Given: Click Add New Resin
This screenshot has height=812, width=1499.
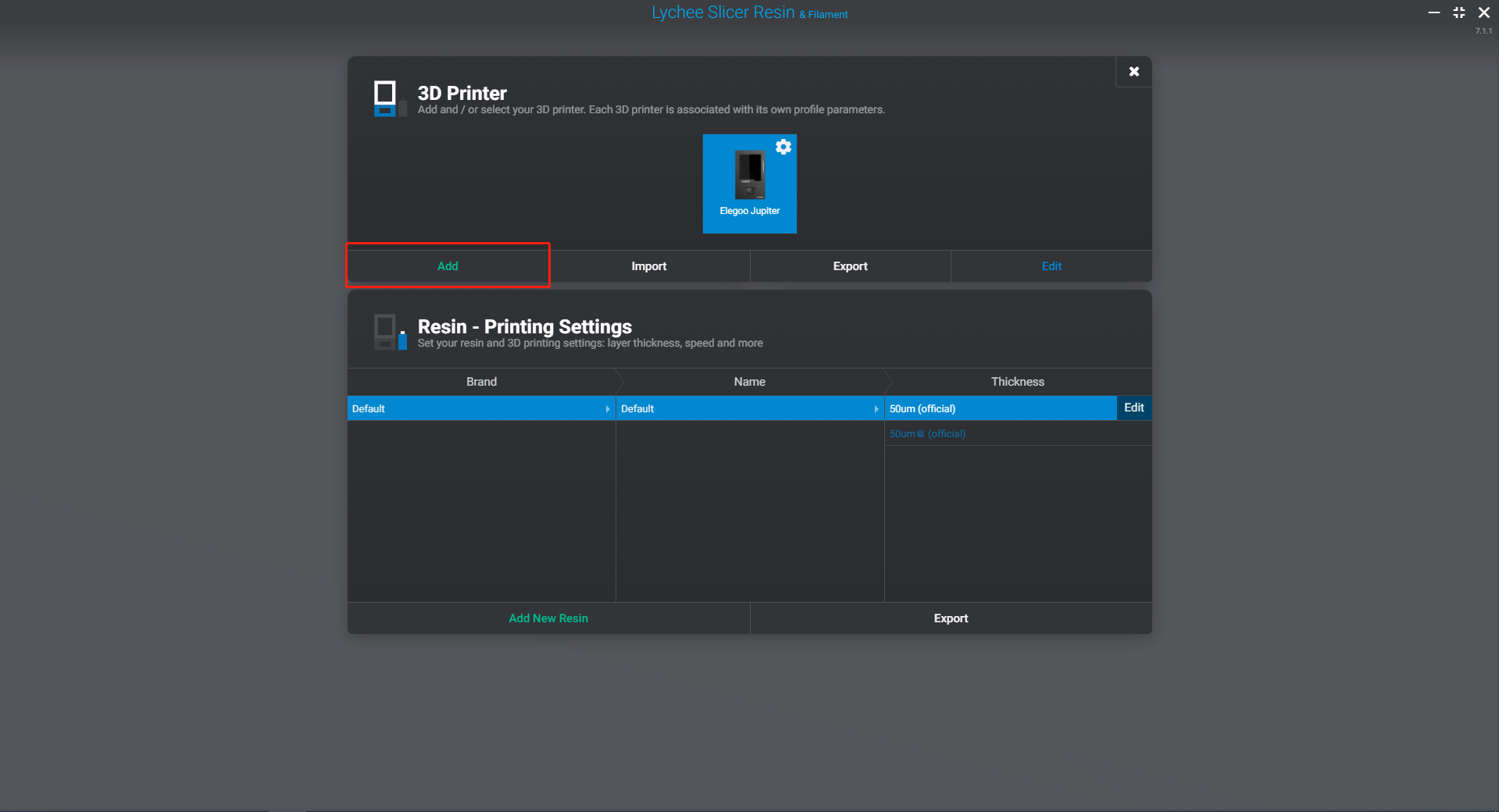Looking at the screenshot, I should pyautogui.click(x=548, y=618).
